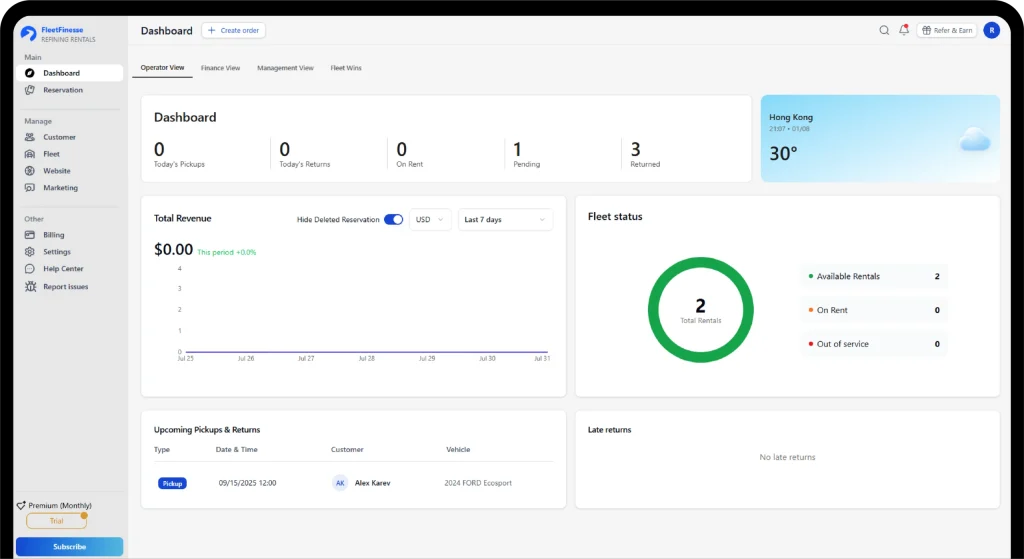Open Help Center from sidebar
This screenshot has width=1024, height=559.
pyautogui.click(x=31, y=269)
